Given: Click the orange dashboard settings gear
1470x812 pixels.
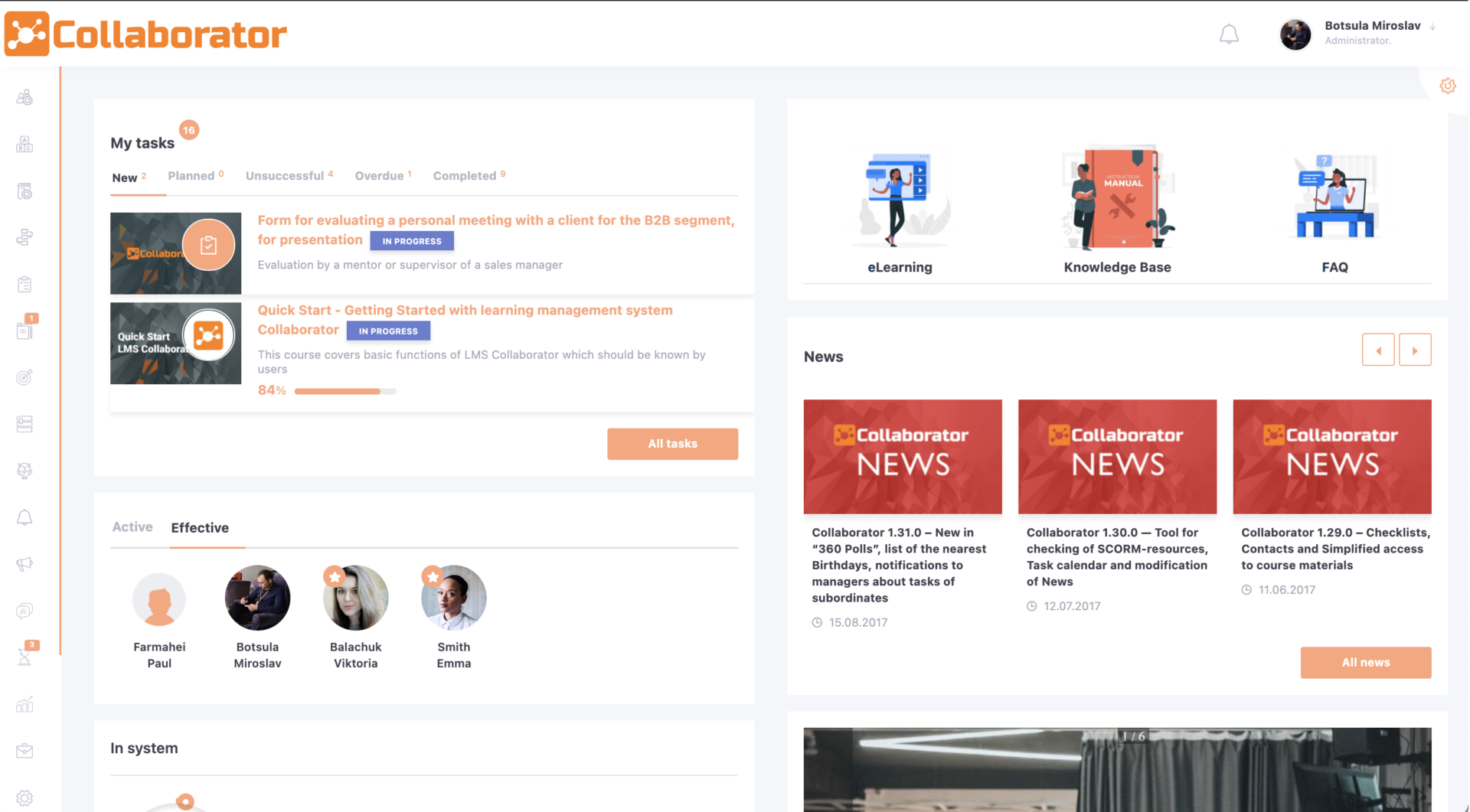Looking at the screenshot, I should tap(1447, 86).
